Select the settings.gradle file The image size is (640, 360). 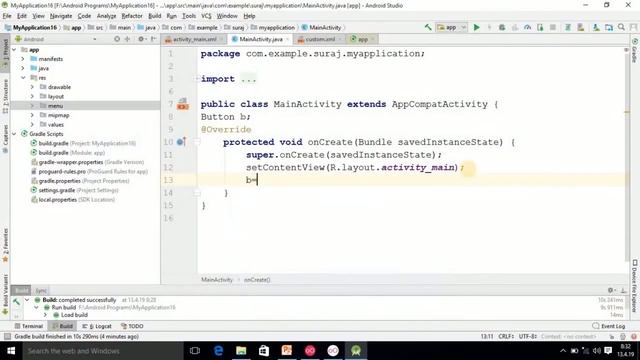tap(75, 191)
